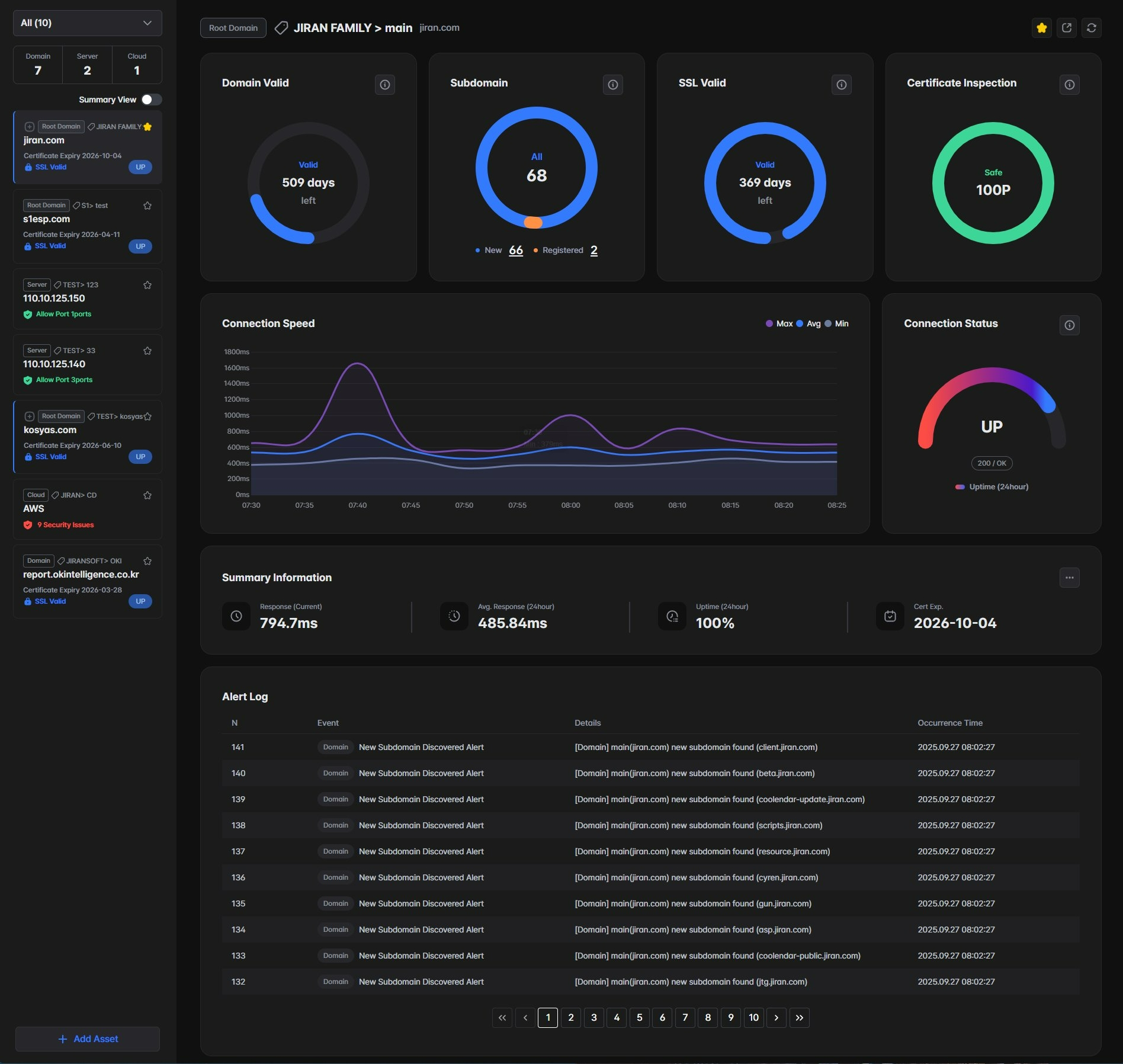Open the New subdomains count 66 link
The image size is (1123, 1064).
coord(515,251)
